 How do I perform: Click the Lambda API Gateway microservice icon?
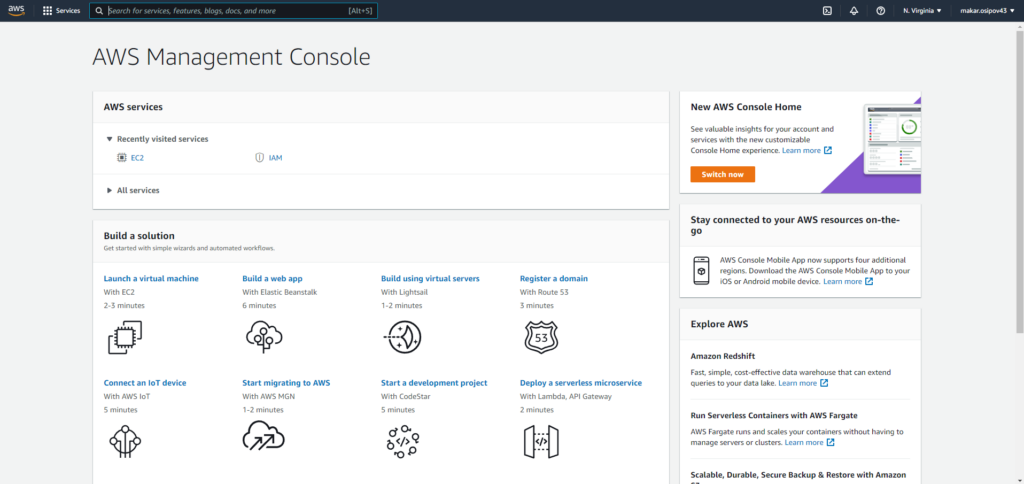pos(541,442)
